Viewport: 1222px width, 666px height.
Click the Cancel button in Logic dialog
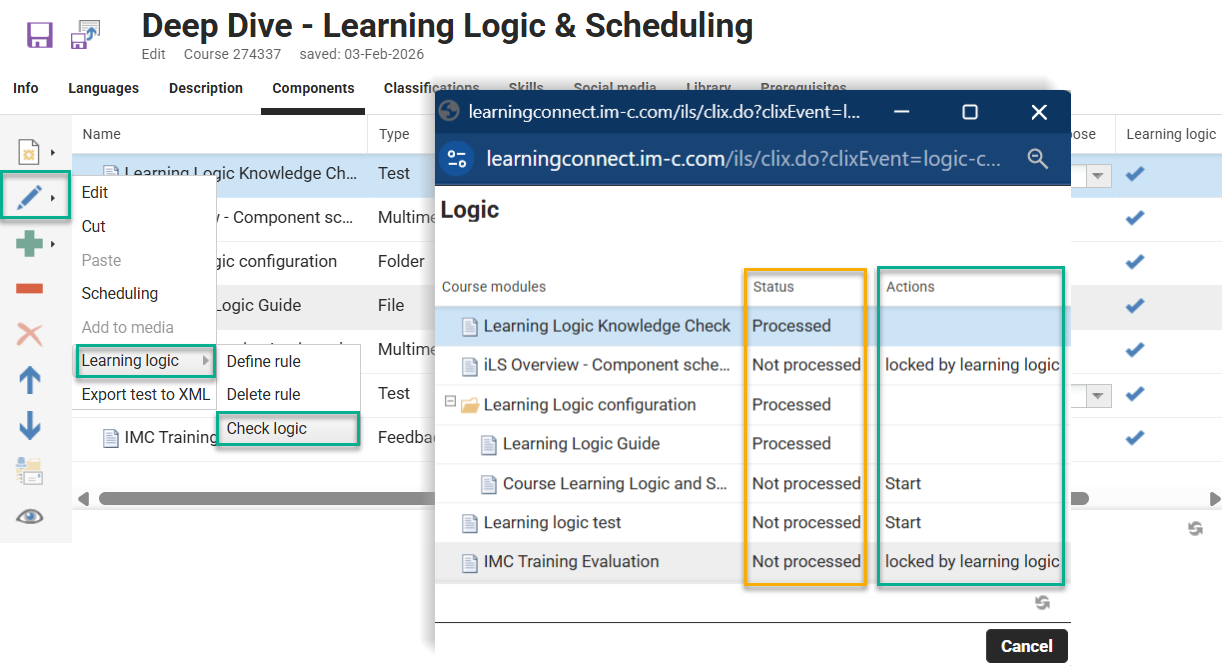1026,645
